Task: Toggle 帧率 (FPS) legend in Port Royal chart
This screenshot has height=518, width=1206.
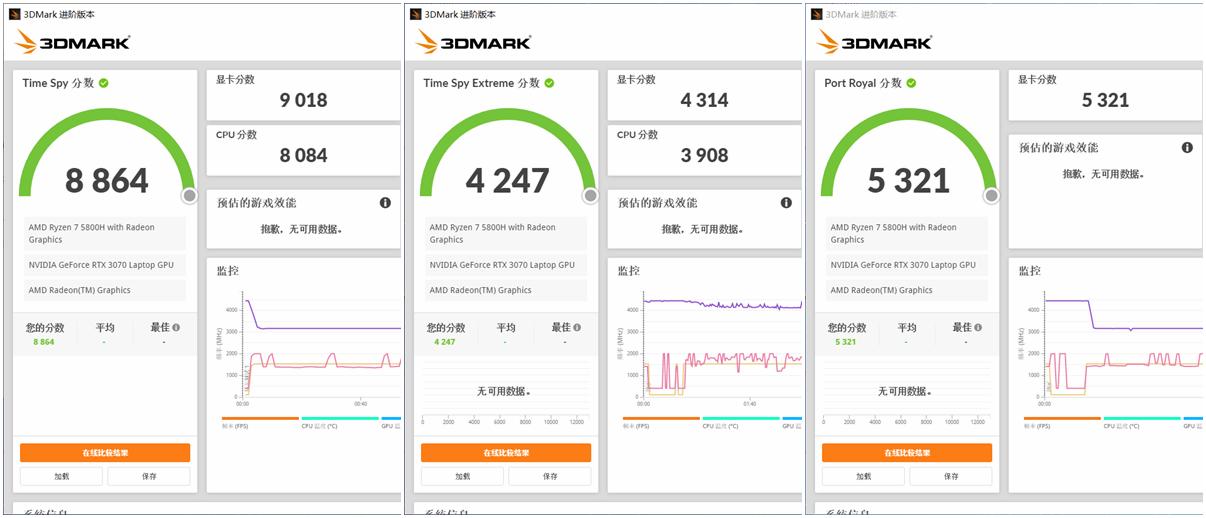Action: 1063,422
